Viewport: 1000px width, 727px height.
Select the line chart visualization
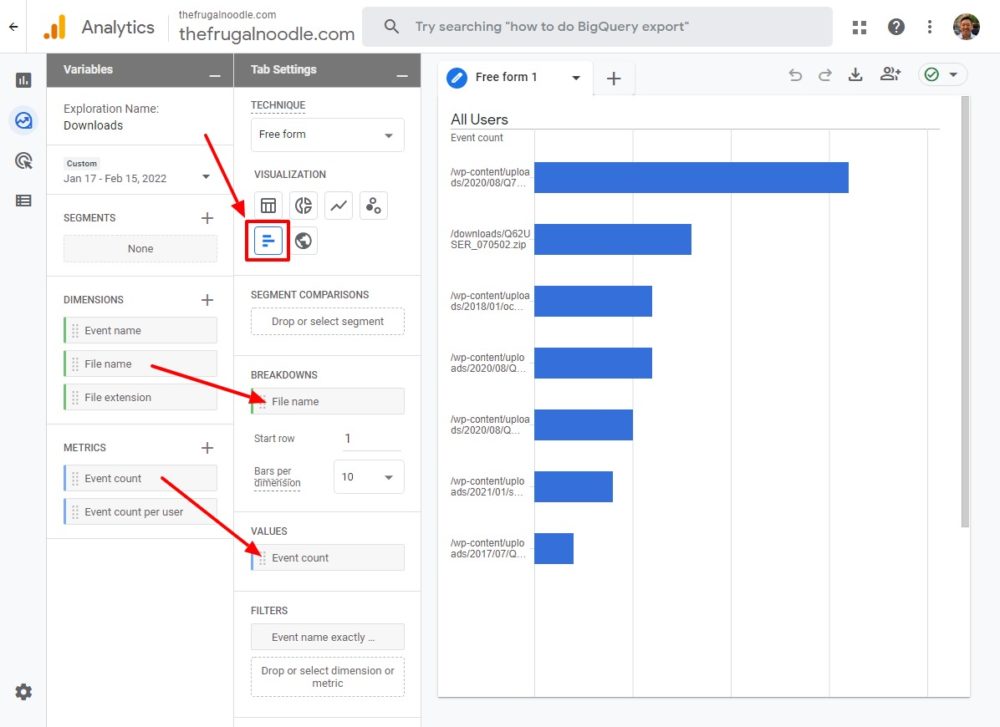(338, 205)
